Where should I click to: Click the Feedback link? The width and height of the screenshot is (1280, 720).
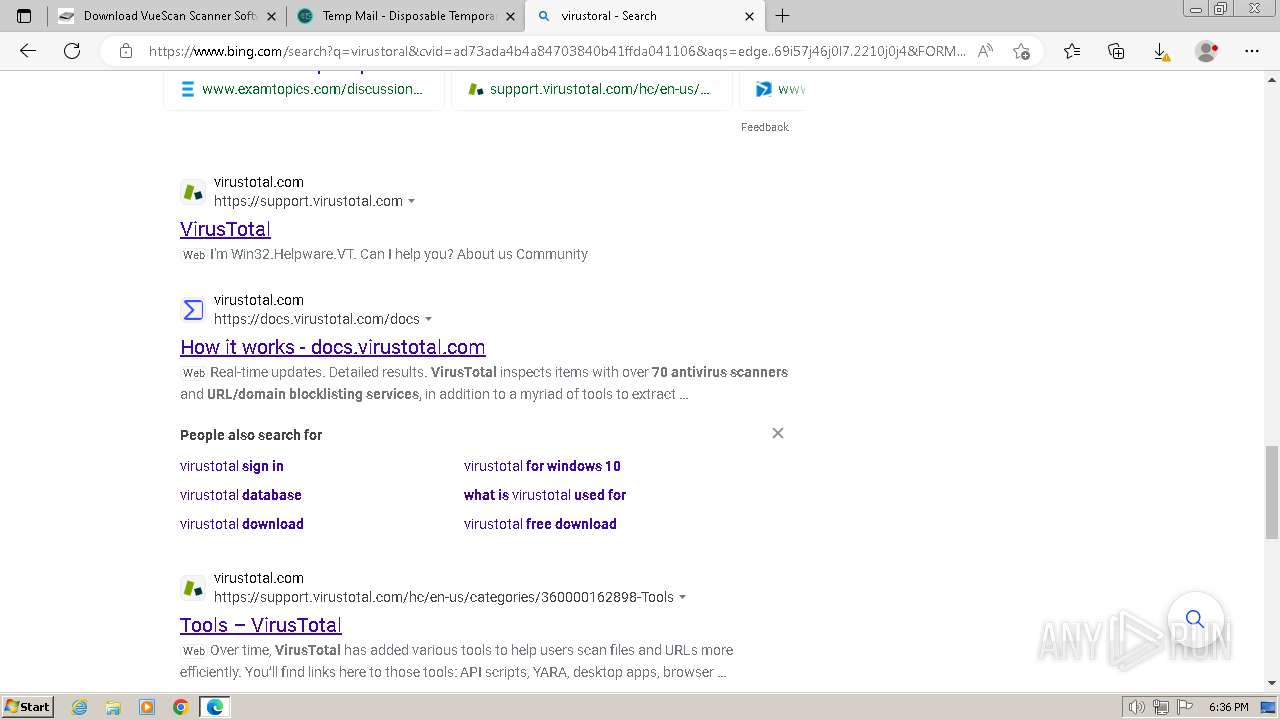[765, 127]
